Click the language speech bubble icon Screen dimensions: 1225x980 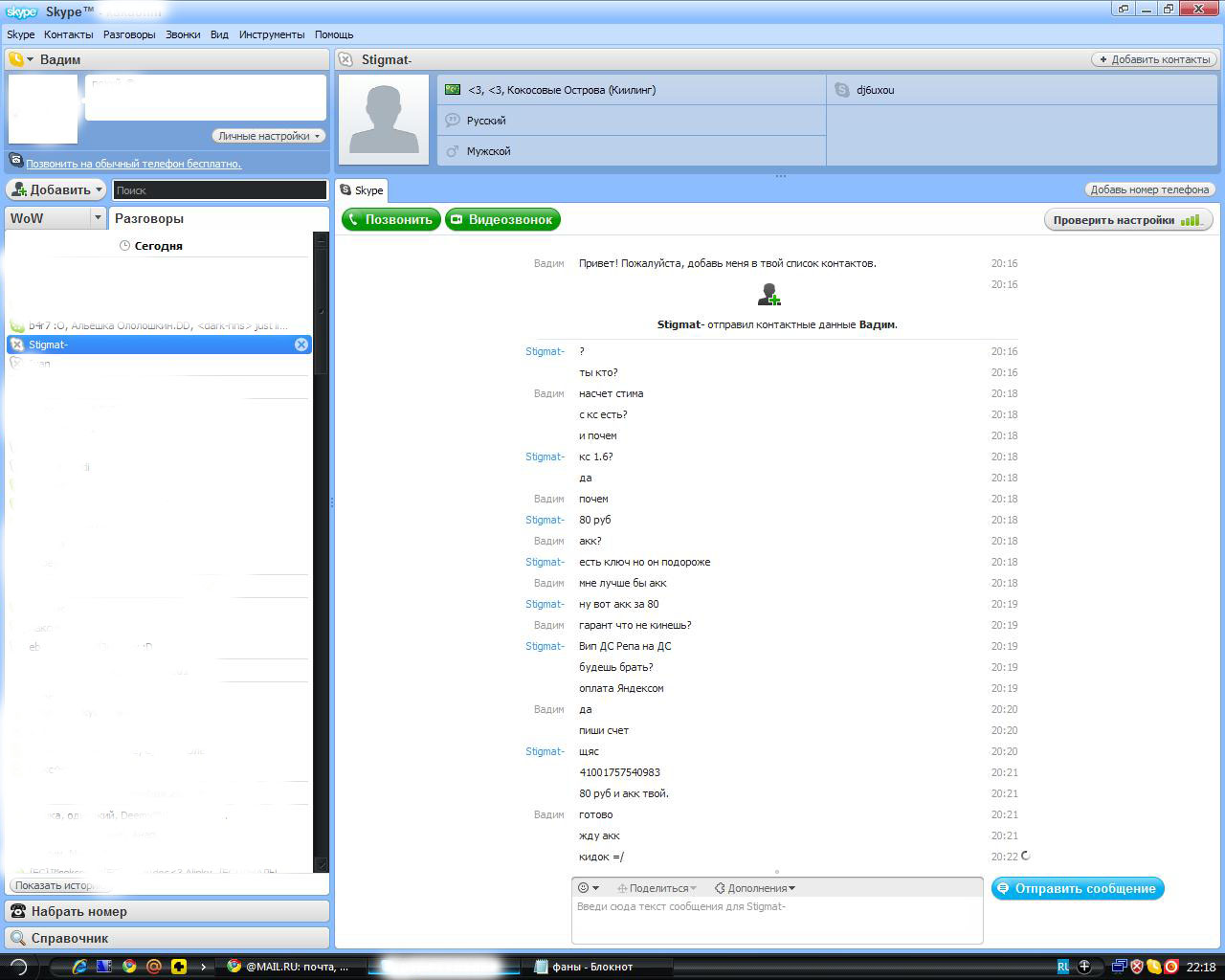click(x=453, y=121)
